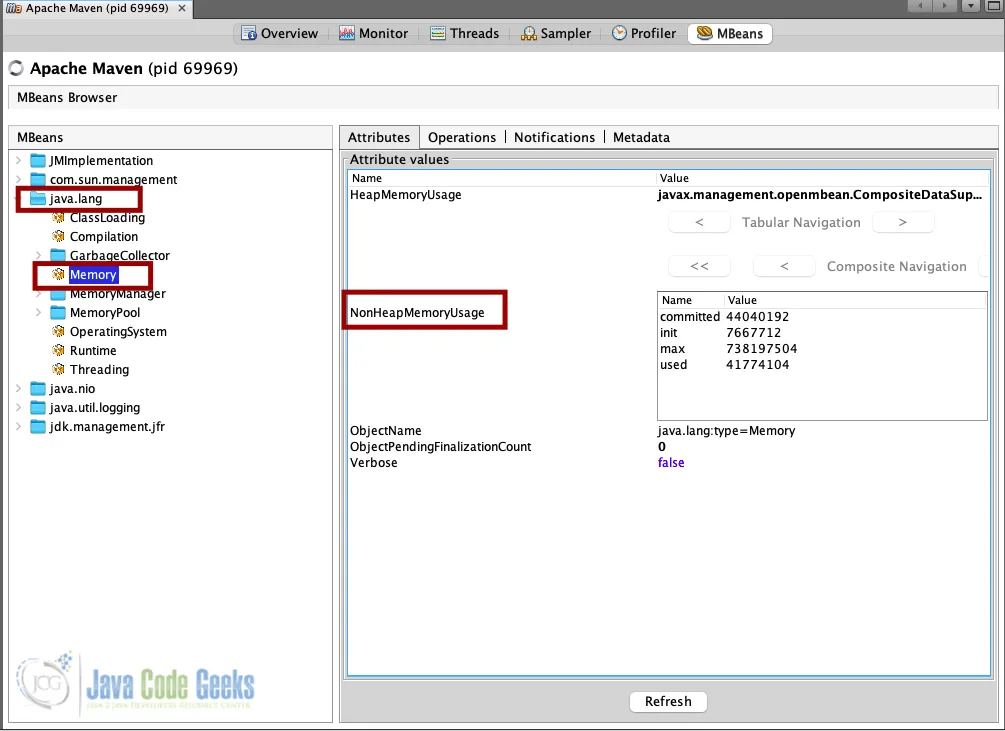Select the Runtime tree item
The image size is (1005, 731).
click(93, 350)
